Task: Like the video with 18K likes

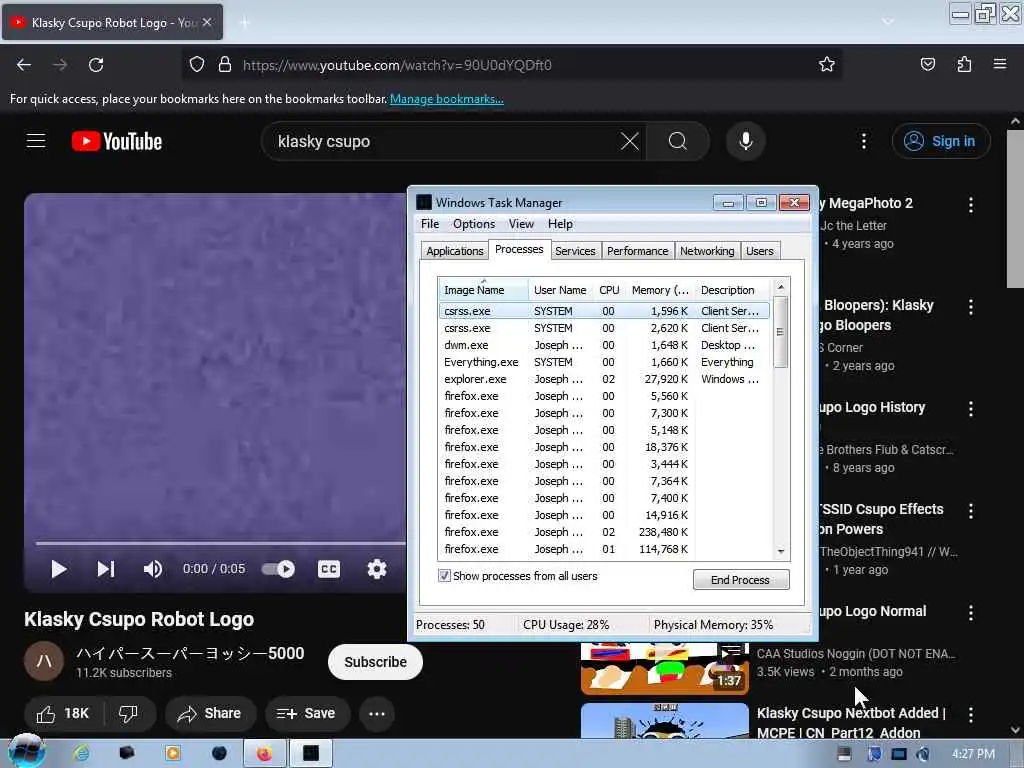Action: [x=63, y=714]
